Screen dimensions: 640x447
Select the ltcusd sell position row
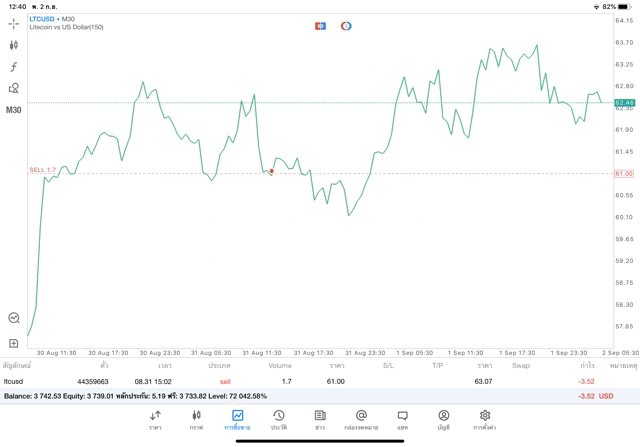coord(300,381)
